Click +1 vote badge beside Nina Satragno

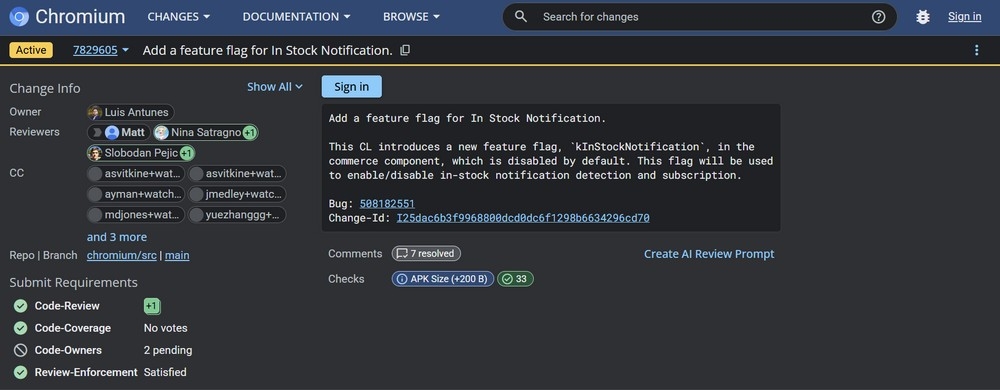pos(249,133)
